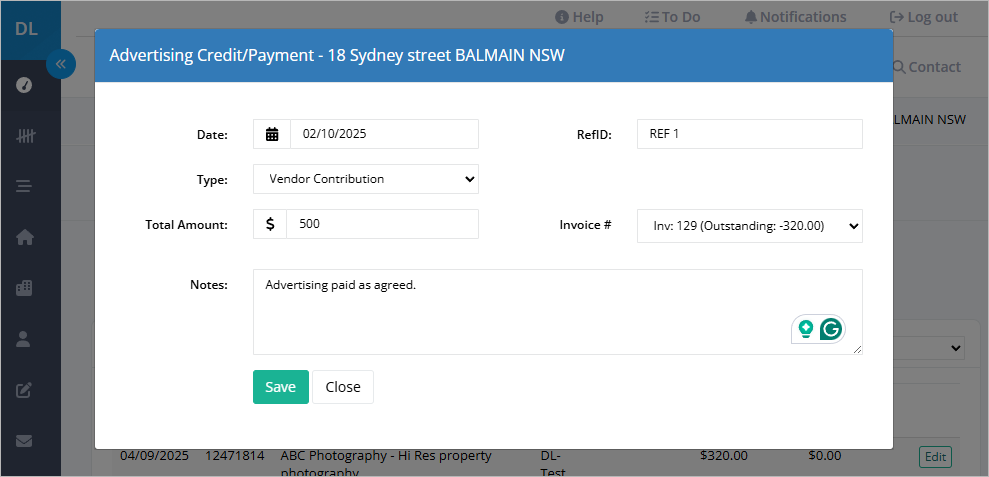Viewport: 989px width, 477px height.
Task: Grab the Notes textarea resize handle
Action: point(857,350)
